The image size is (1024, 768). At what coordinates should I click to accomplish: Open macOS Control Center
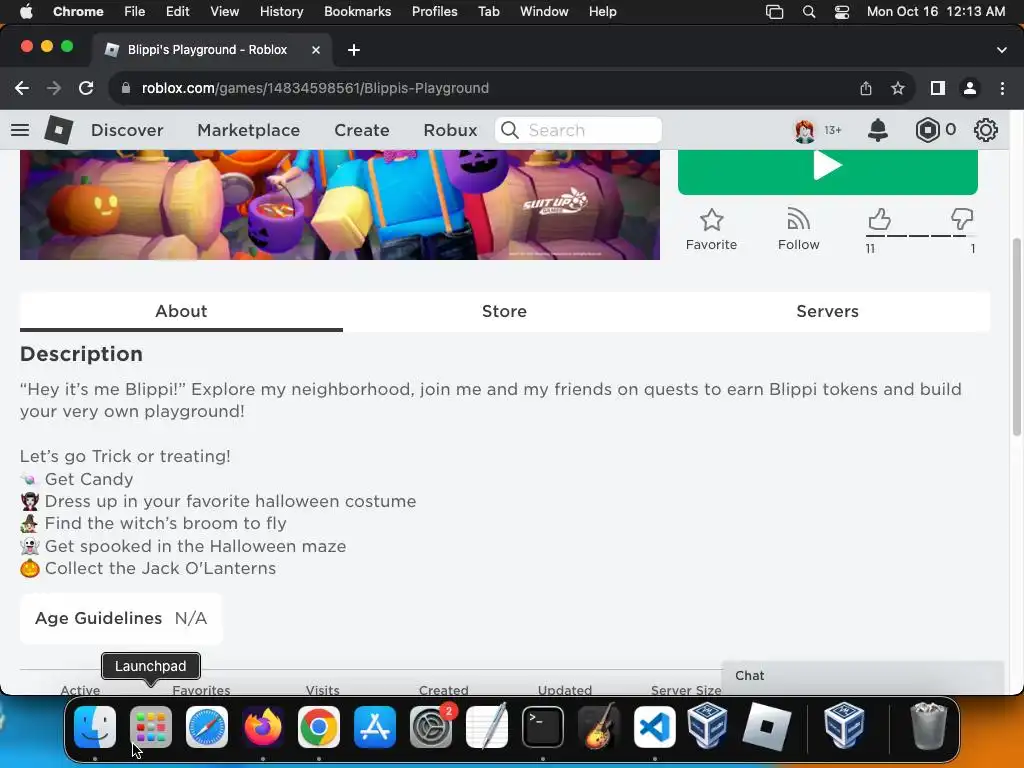click(x=842, y=12)
